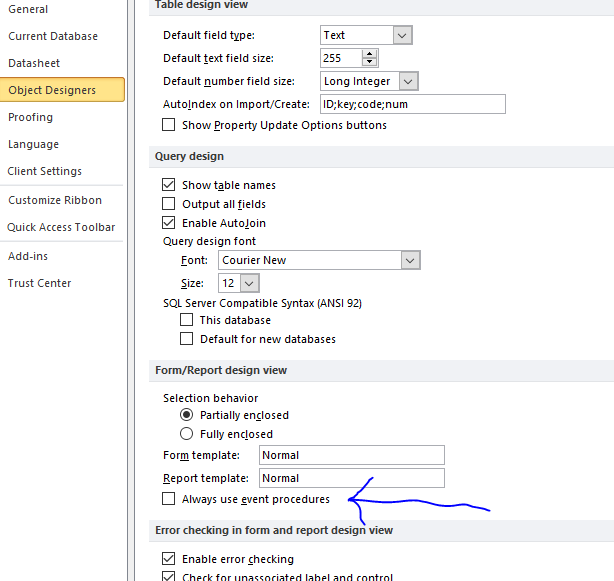614x581 pixels.
Task: Tick Always use event procedures
Action: click(168, 499)
